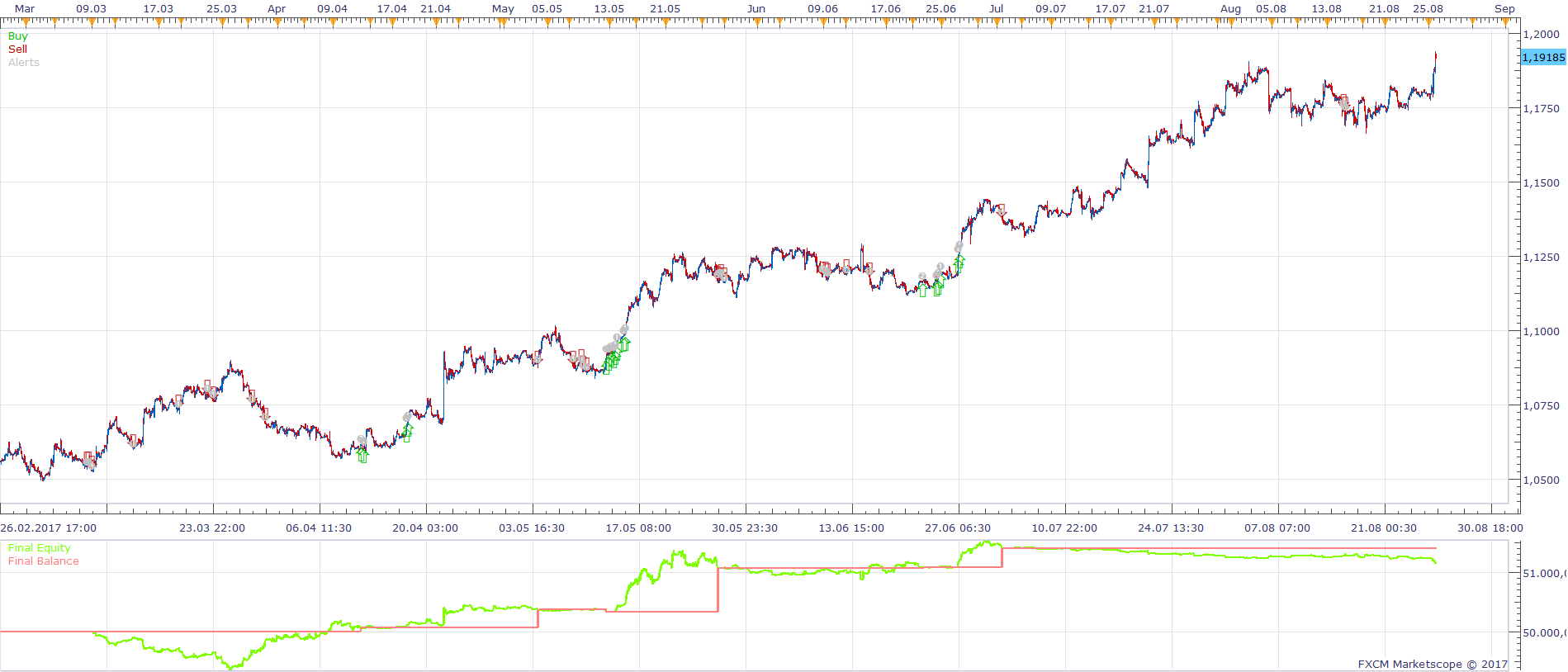Screen dimensions: 1568x672
Task: Toggle the Sell legend entry
Action: pos(17,50)
